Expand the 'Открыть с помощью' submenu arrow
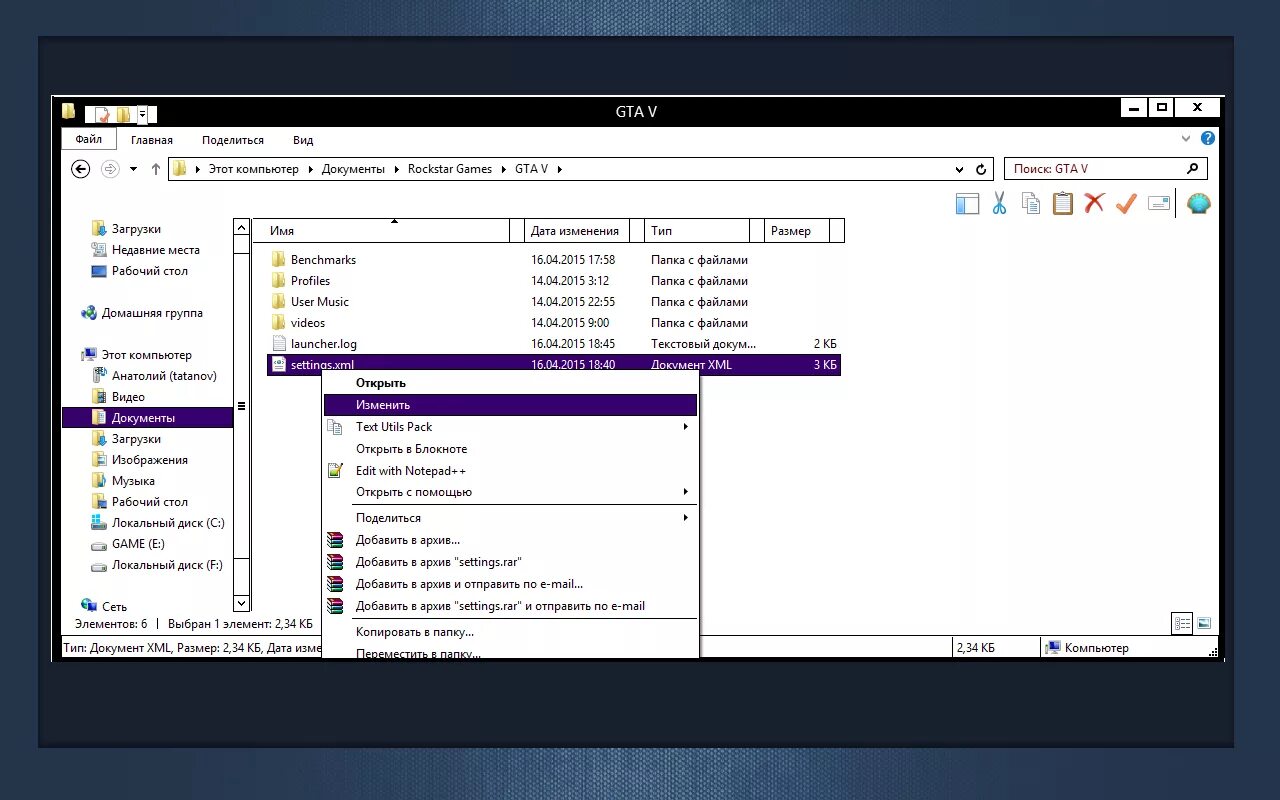 (x=686, y=492)
